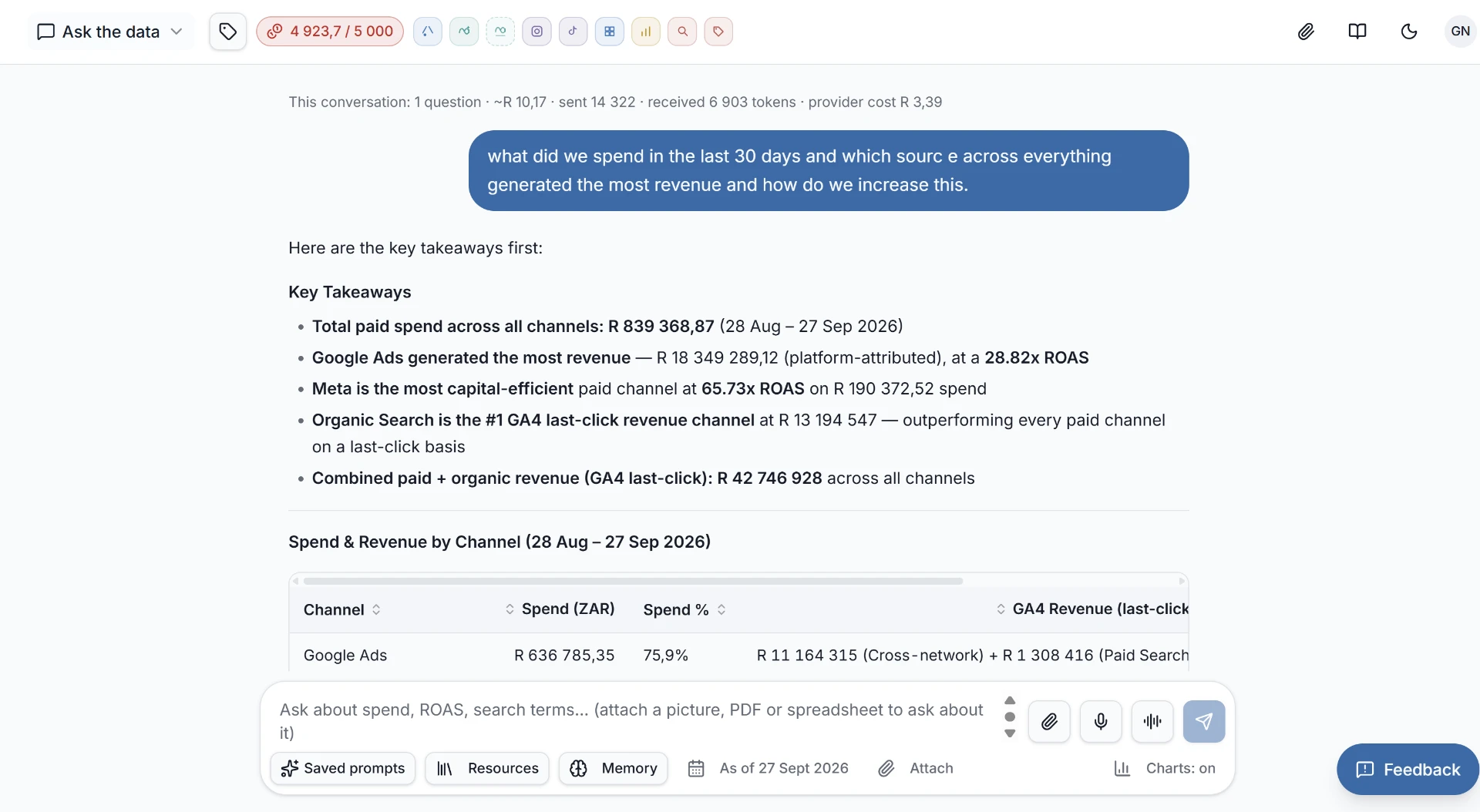Select the small red tag source icon

coord(718,32)
